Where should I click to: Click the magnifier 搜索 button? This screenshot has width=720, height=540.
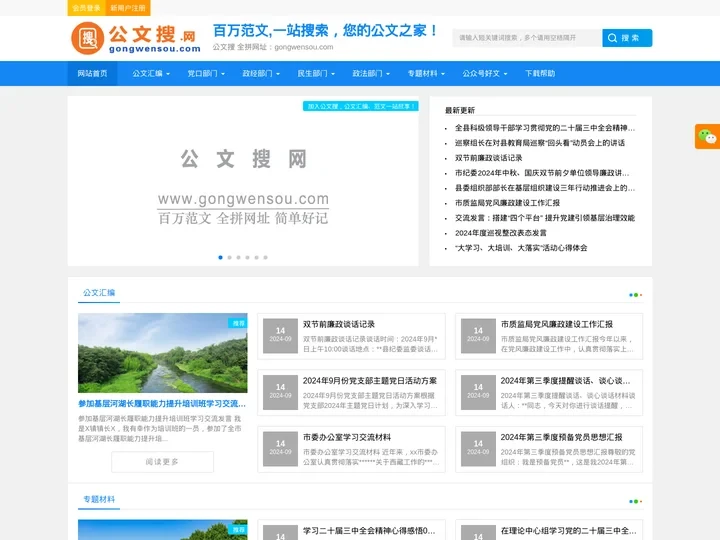pos(627,38)
